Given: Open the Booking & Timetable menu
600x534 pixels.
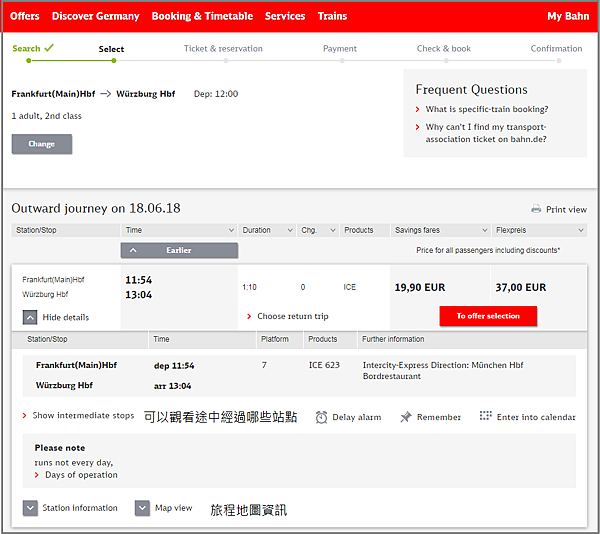Looking at the screenshot, I should pyautogui.click(x=202, y=16).
